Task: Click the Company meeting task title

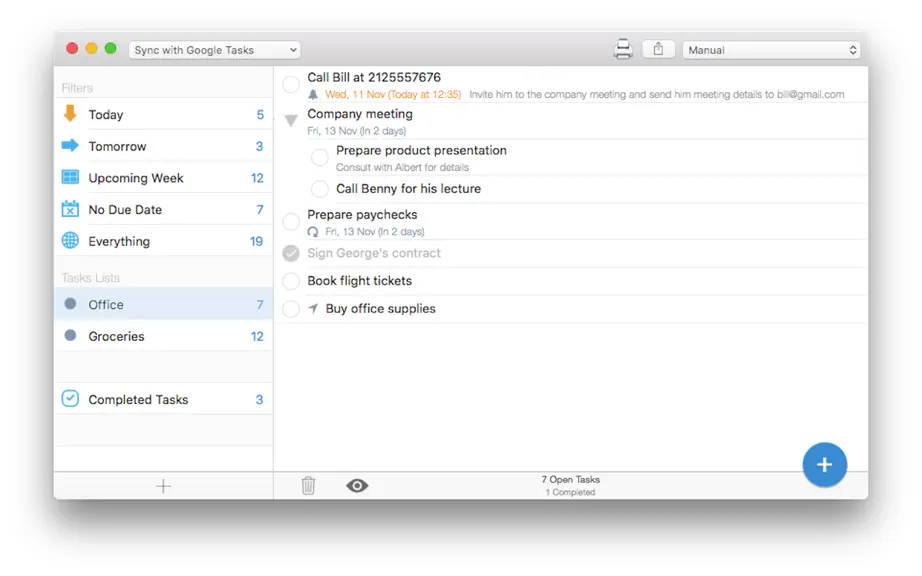Action: point(360,114)
